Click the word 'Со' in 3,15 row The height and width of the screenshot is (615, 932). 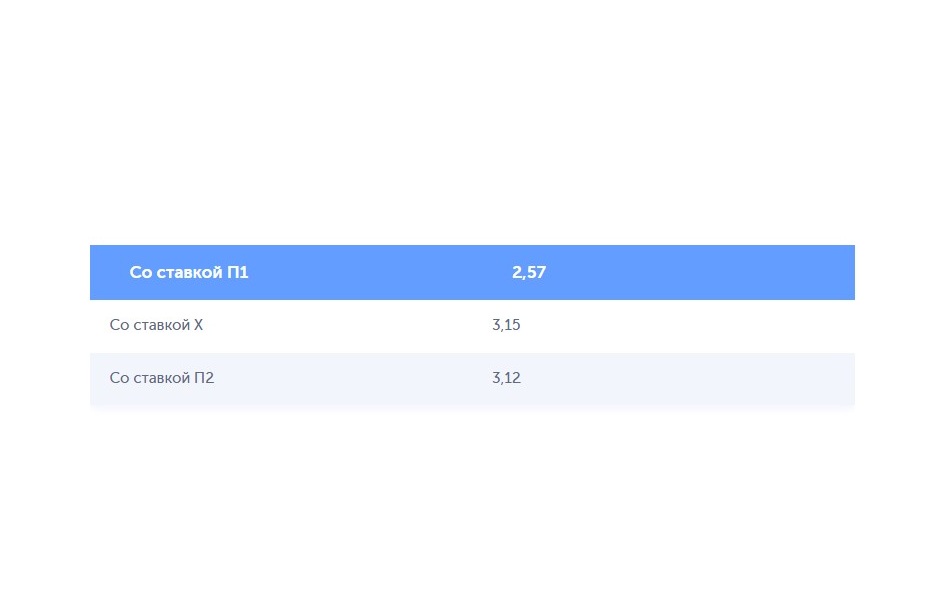[x=119, y=325]
